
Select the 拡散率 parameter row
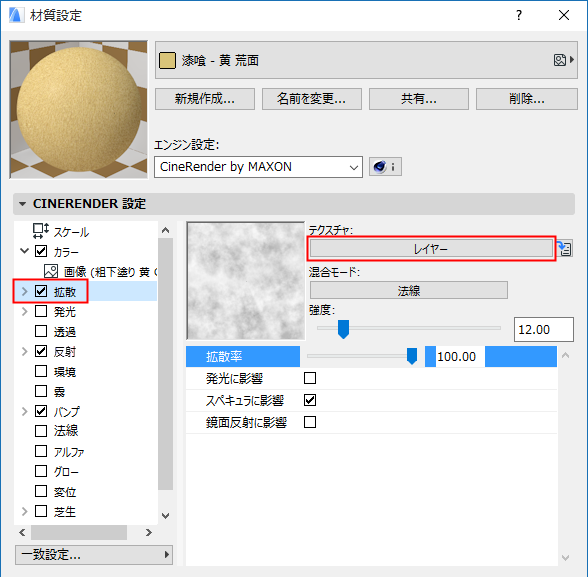click(x=371, y=357)
